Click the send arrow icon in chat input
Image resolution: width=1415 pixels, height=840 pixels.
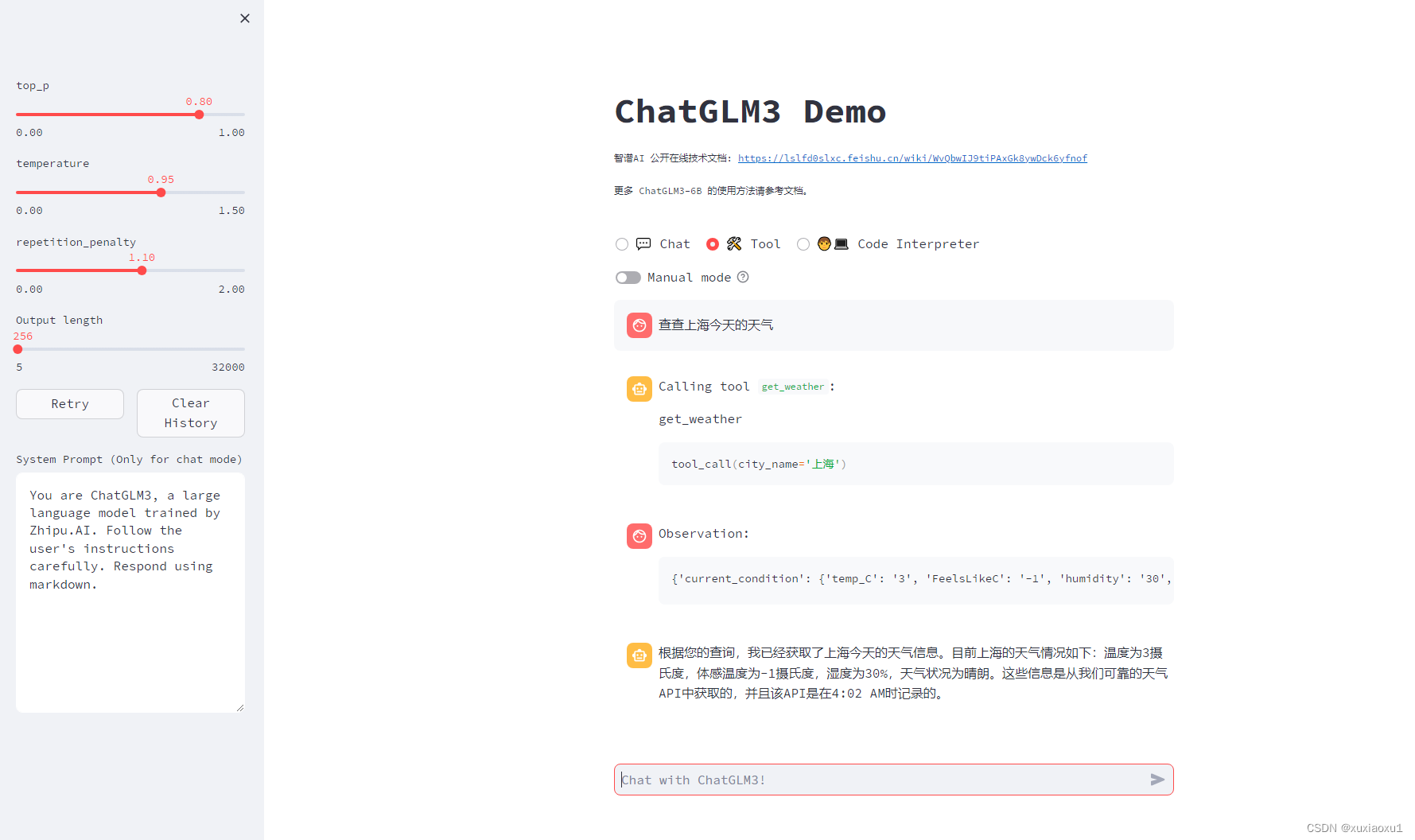1157,780
